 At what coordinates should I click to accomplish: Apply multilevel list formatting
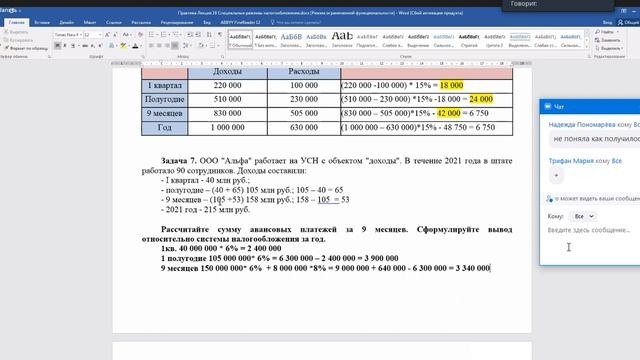176,35
